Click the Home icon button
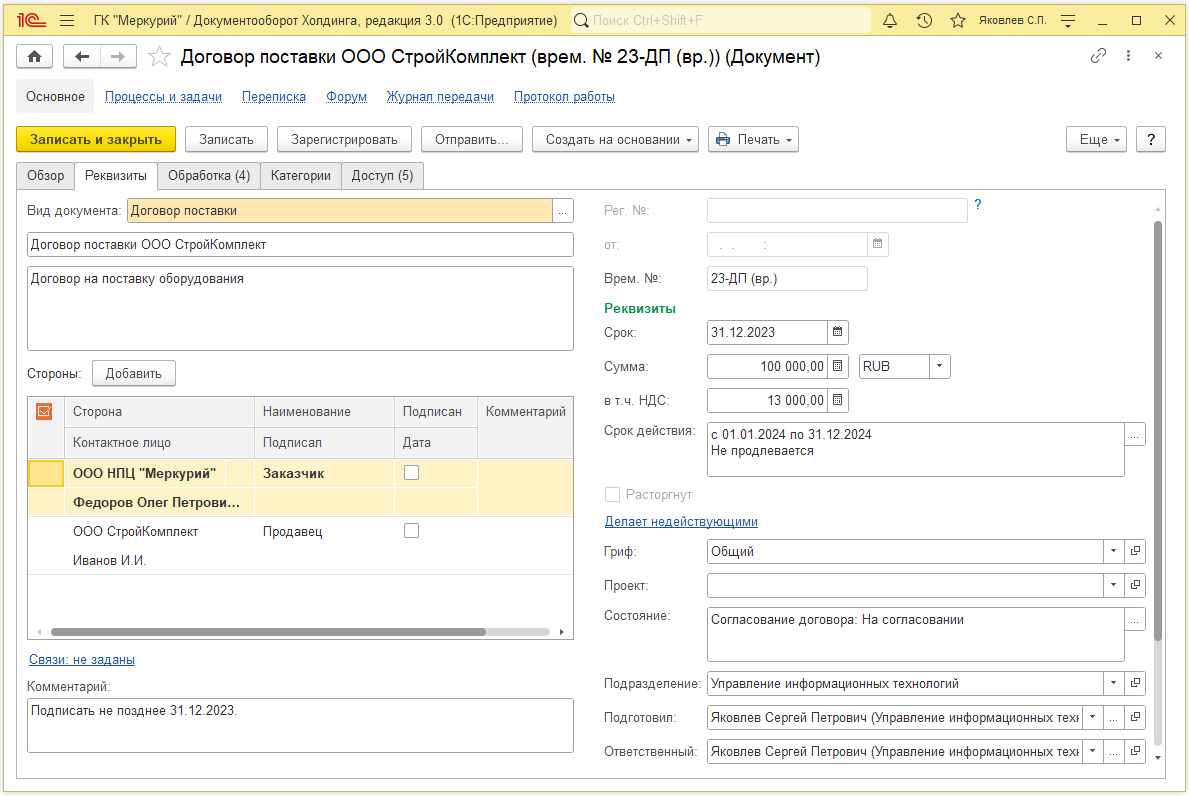 [x=36, y=57]
